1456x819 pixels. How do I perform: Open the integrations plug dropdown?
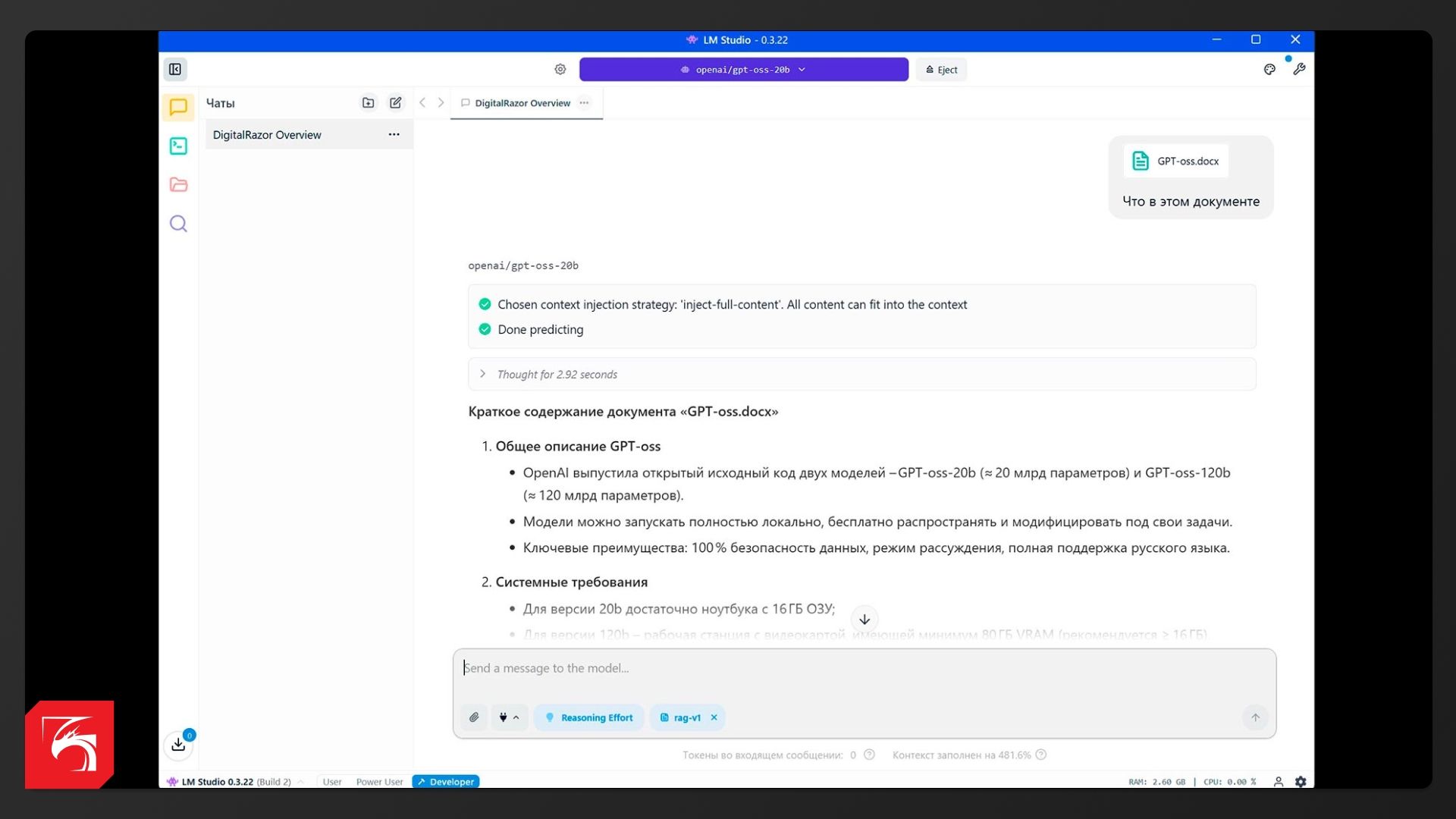click(509, 717)
